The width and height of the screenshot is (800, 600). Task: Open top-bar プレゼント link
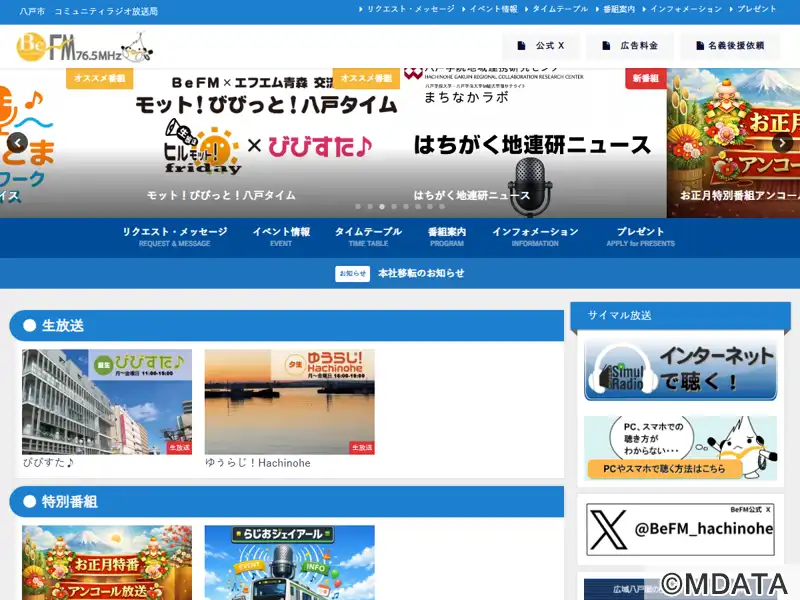pos(753,9)
